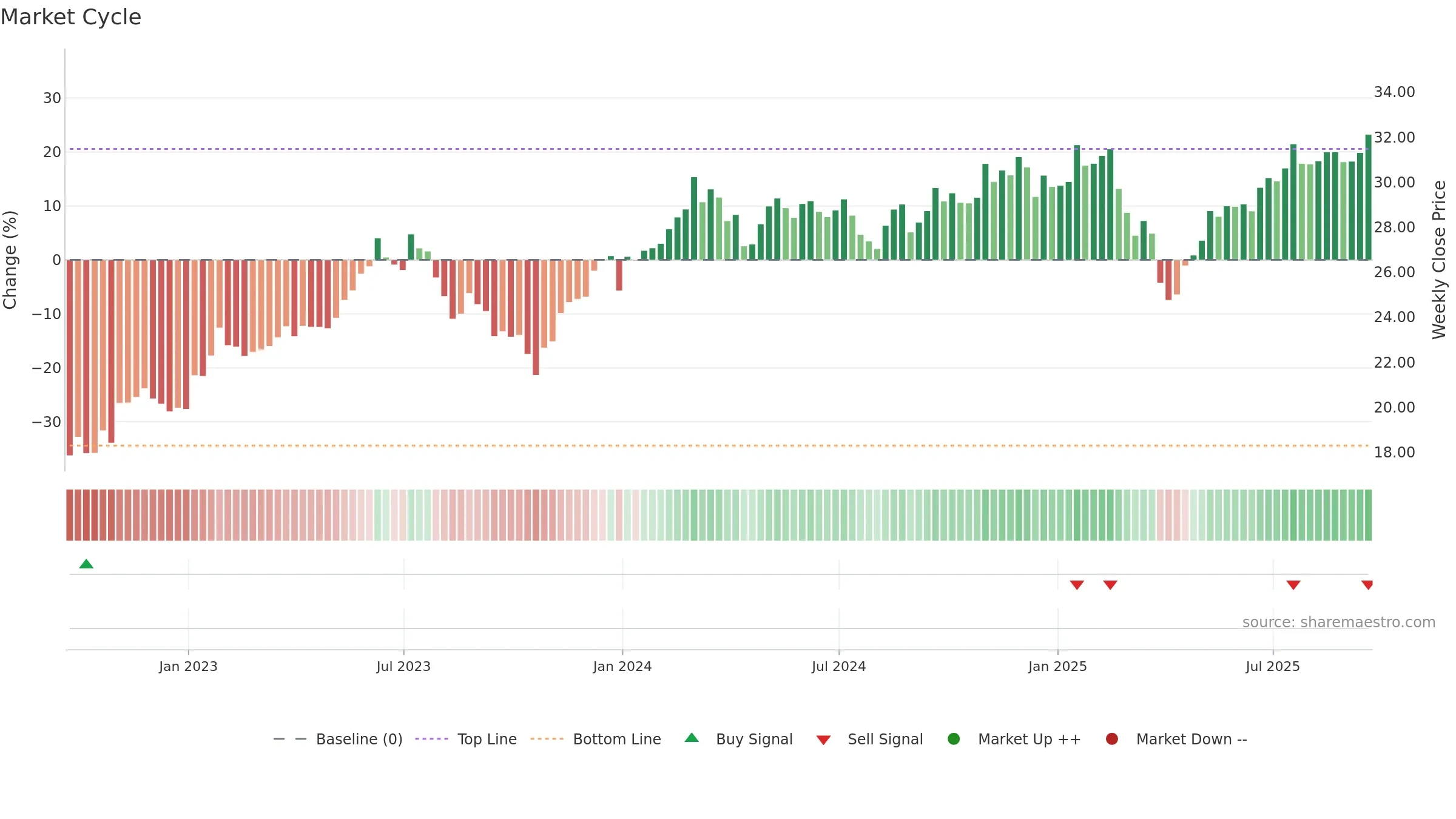
Task: Toggle the Sell Signal legend entry
Action: [869, 739]
